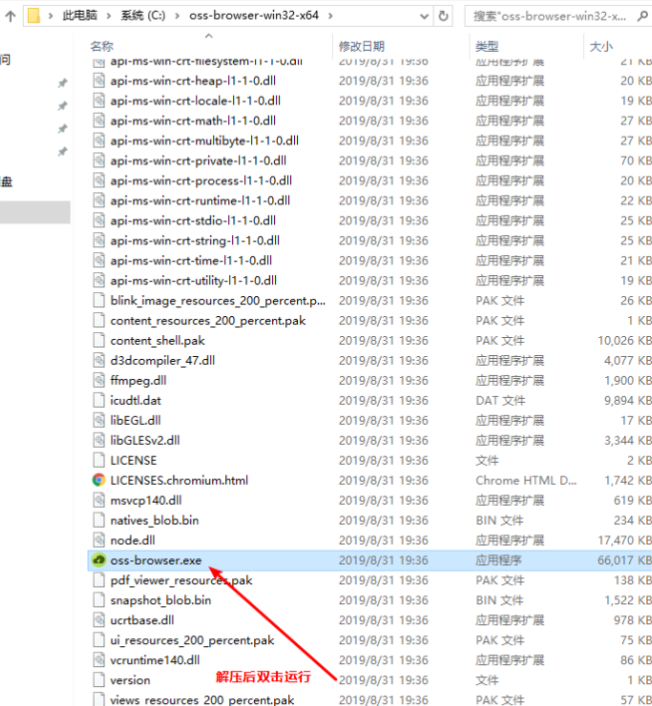Select content_resources_200_percent.pak
Image resolution: width=652 pixels, height=706 pixels.
(x=208, y=321)
